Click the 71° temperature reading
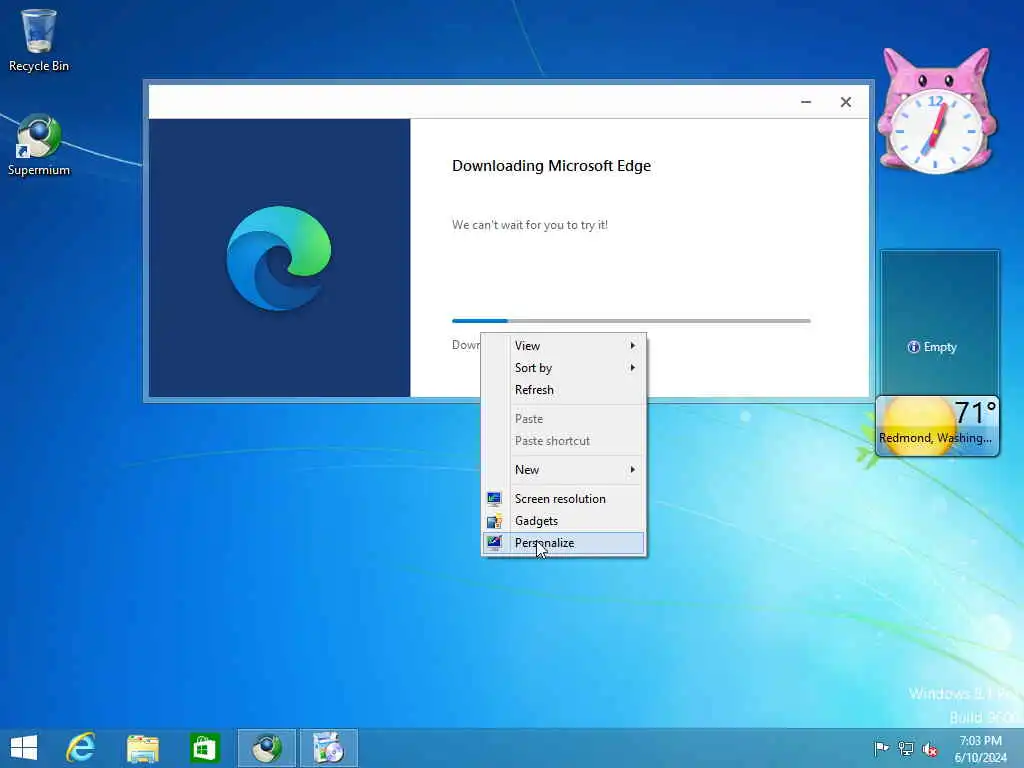The width and height of the screenshot is (1024, 768). click(x=975, y=412)
